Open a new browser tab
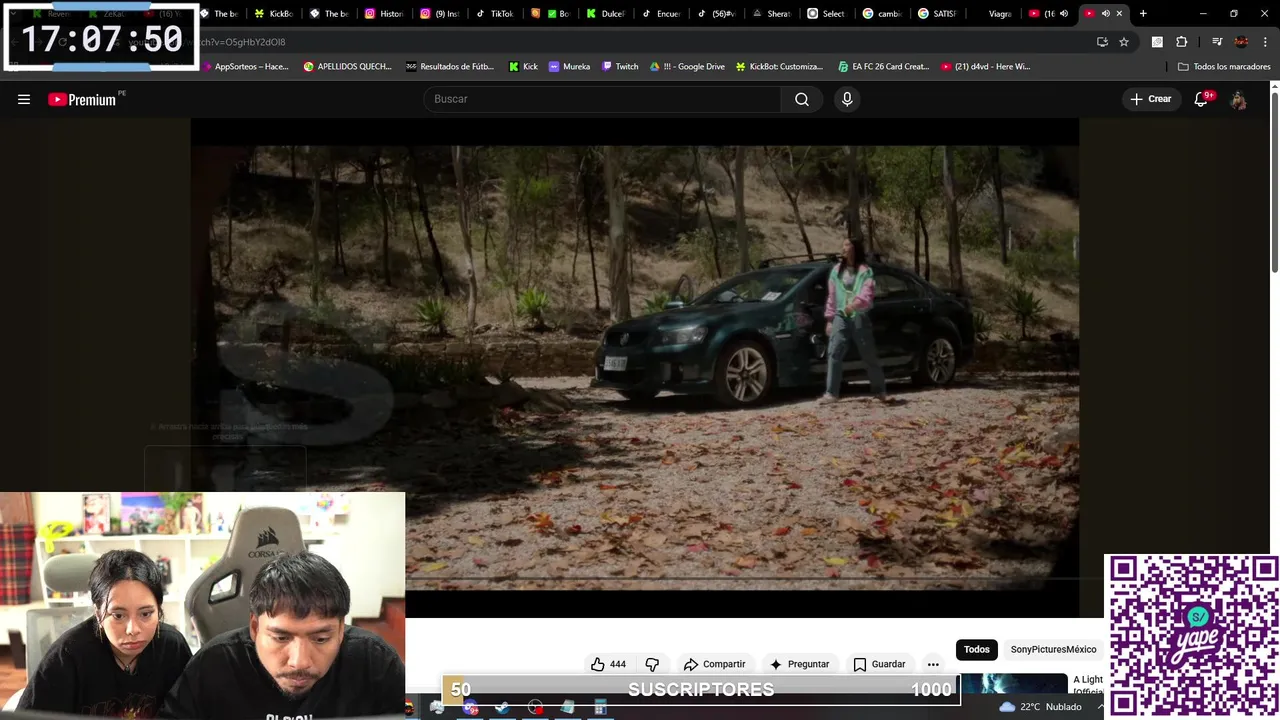The height and width of the screenshot is (720, 1280). point(1143,14)
